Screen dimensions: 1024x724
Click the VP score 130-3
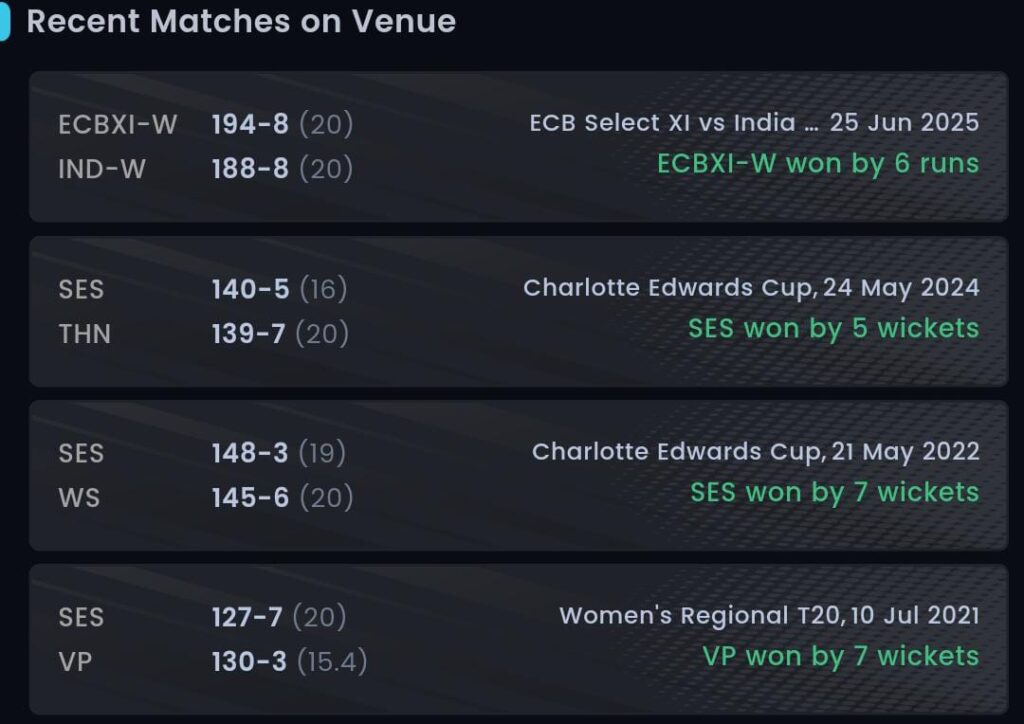249,662
